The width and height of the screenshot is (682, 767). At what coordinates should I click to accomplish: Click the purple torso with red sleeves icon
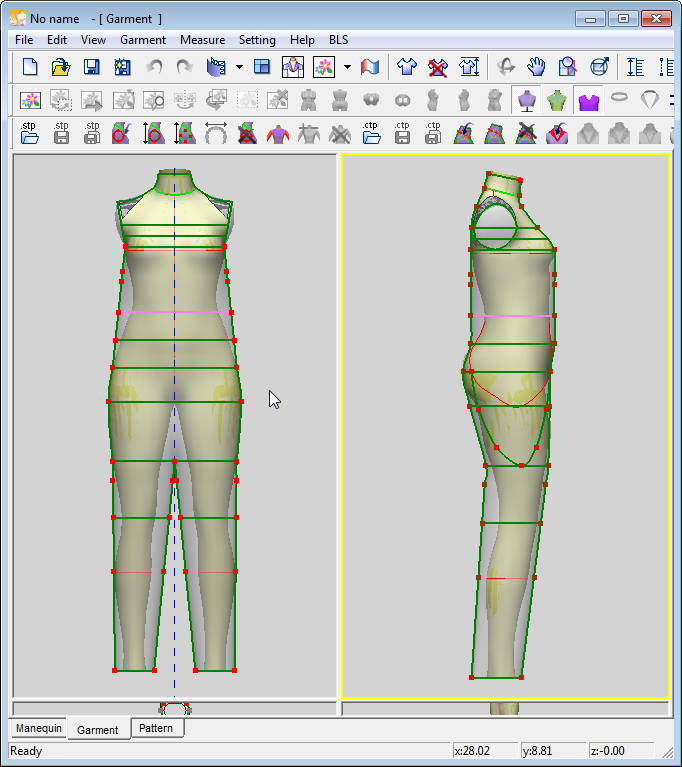click(278, 134)
